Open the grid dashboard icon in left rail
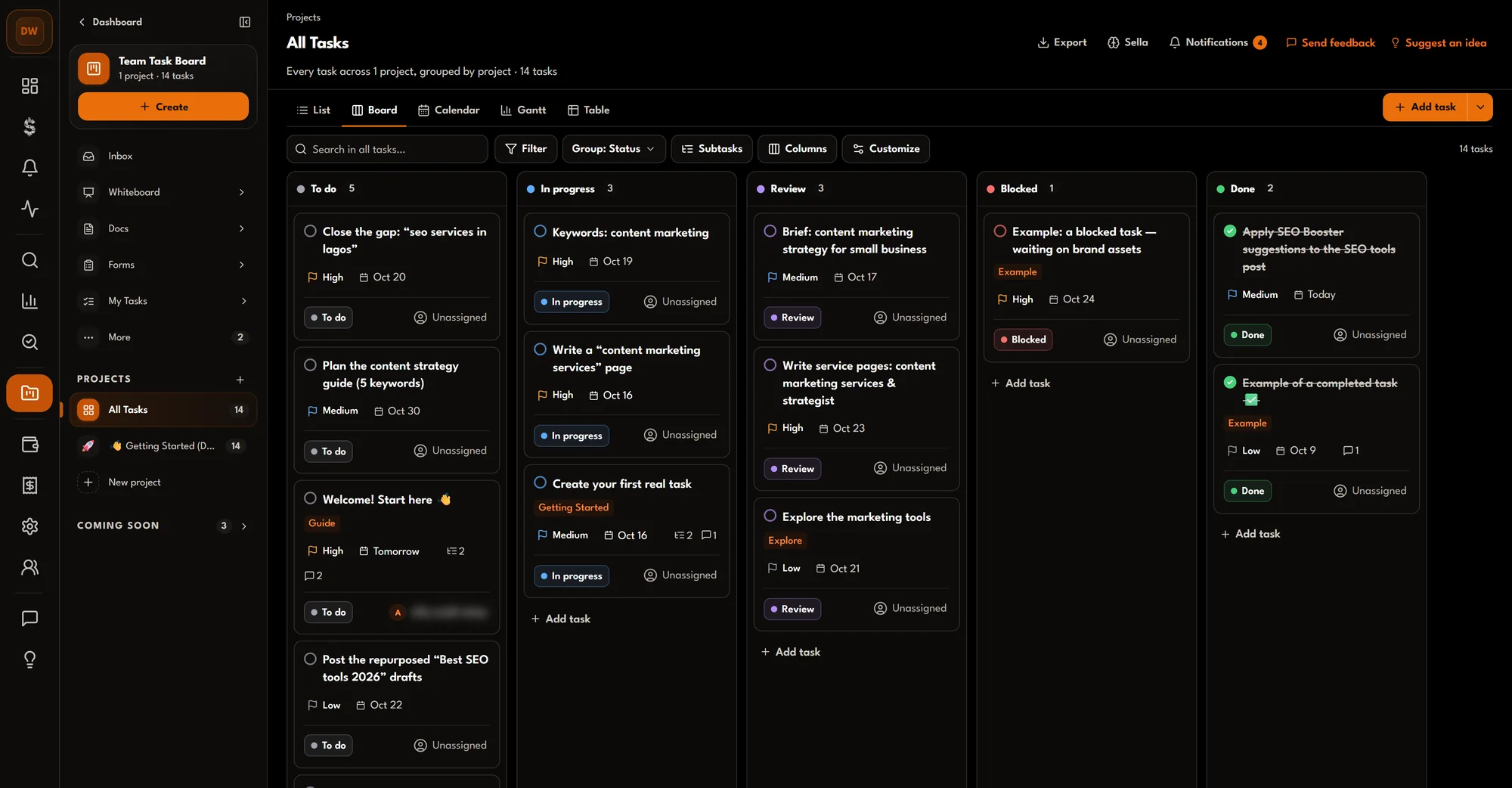This screenshot has height=788, width=1512. coord(29,85)
